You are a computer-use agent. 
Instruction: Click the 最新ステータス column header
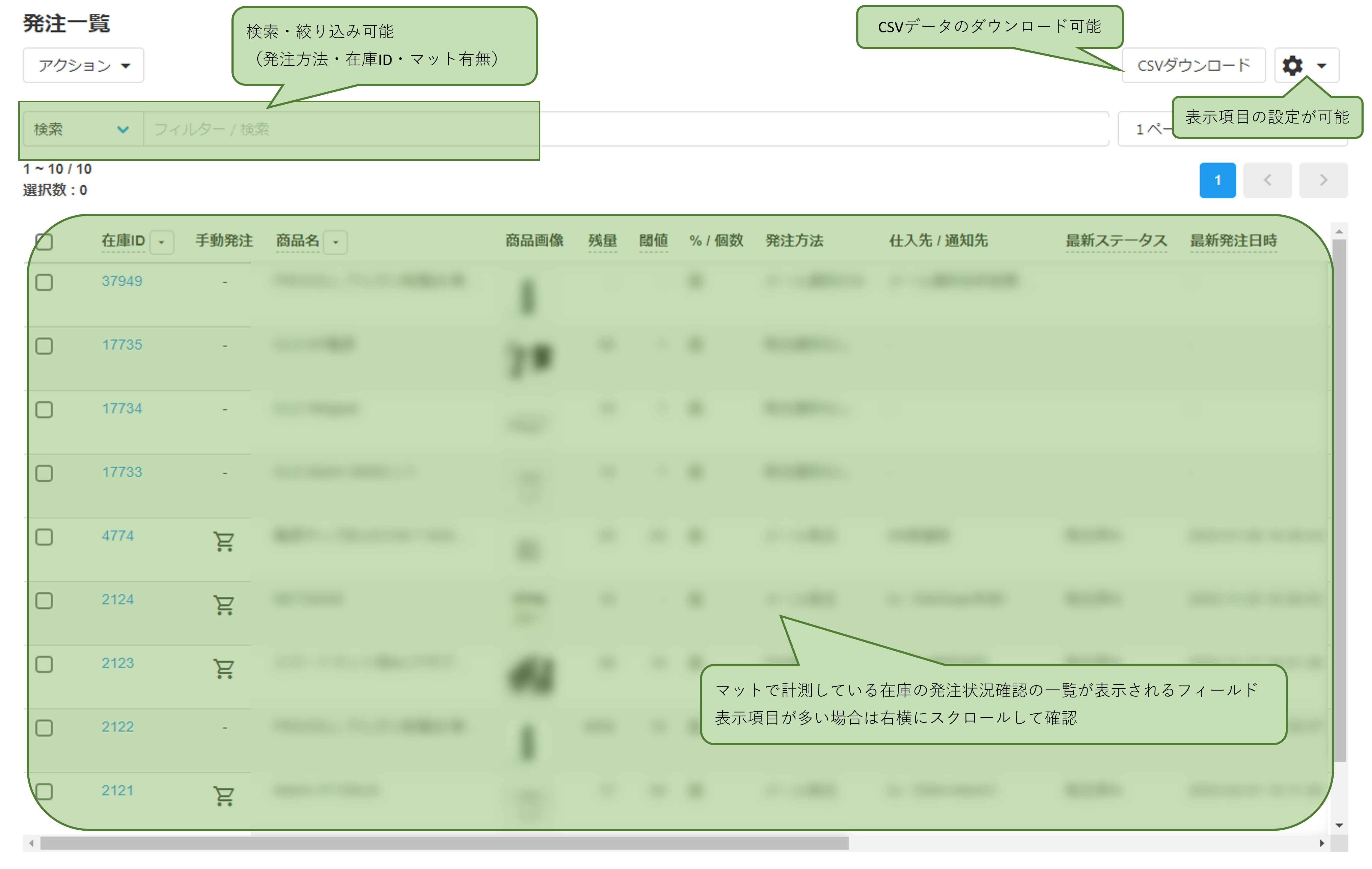coord(1116,241)
